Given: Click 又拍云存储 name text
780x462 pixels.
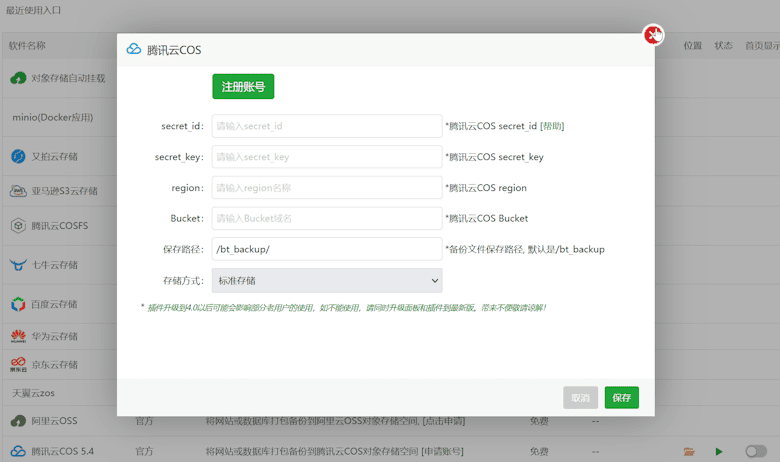Looking at the screenshot, I should [x=55, y=157].
